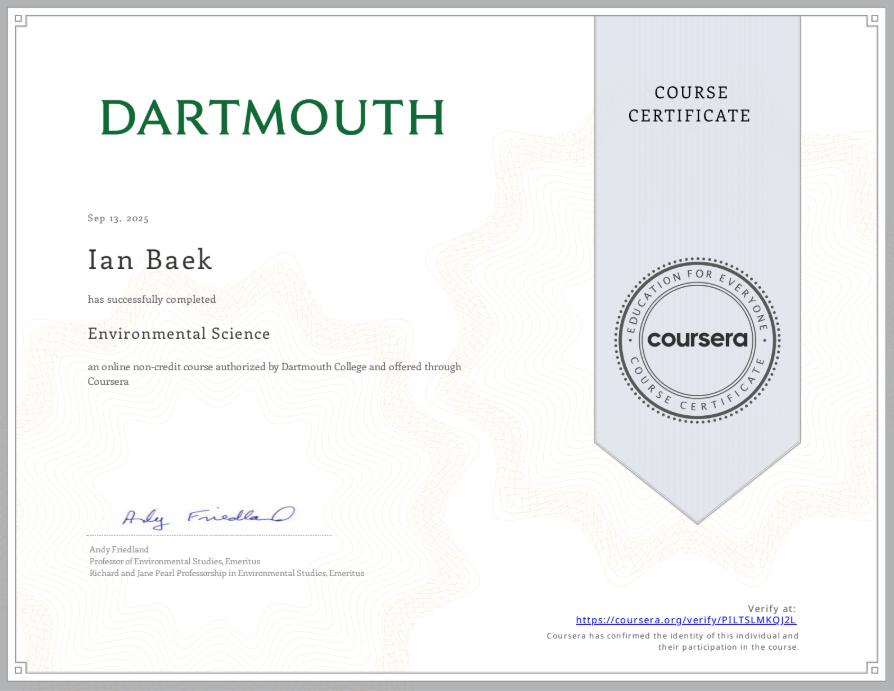Click the DARTMOUTH logo heading
894x691 pixels.
[x=273, y=117]
